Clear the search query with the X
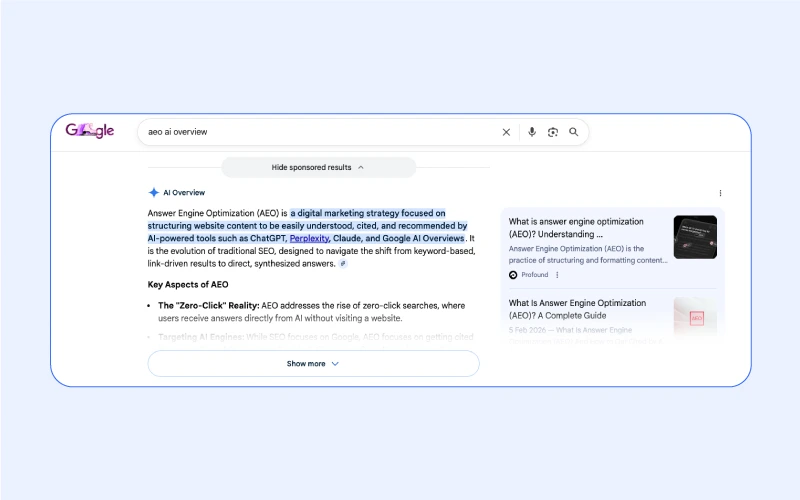 pyautogui.click(x=506, y=132)
